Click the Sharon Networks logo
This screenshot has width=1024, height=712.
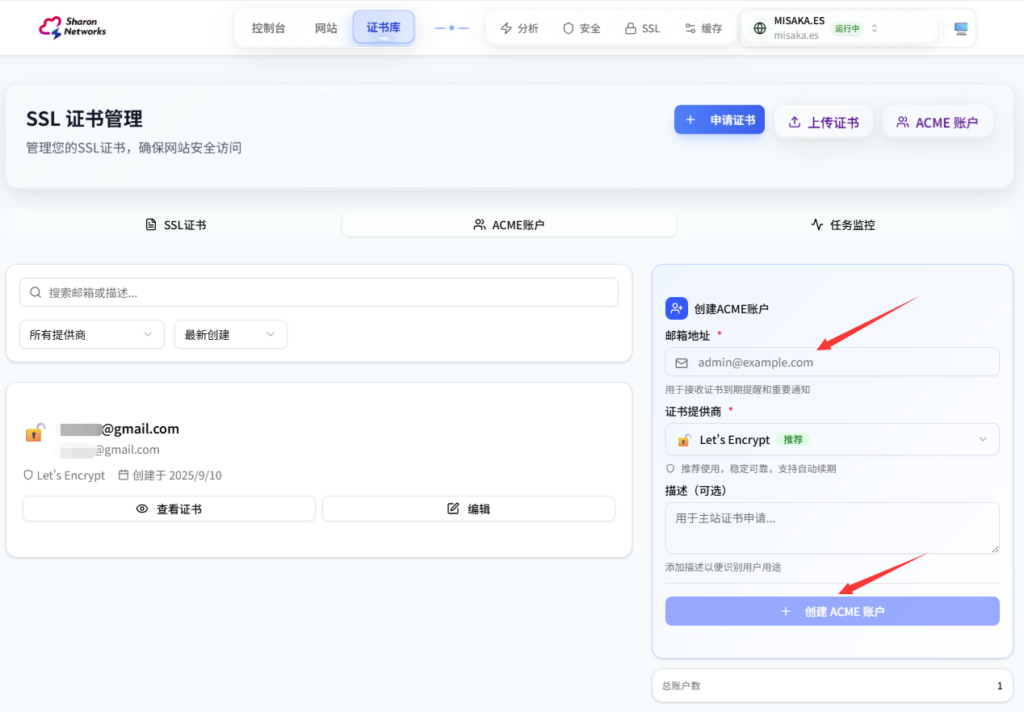tap(72, 27)
